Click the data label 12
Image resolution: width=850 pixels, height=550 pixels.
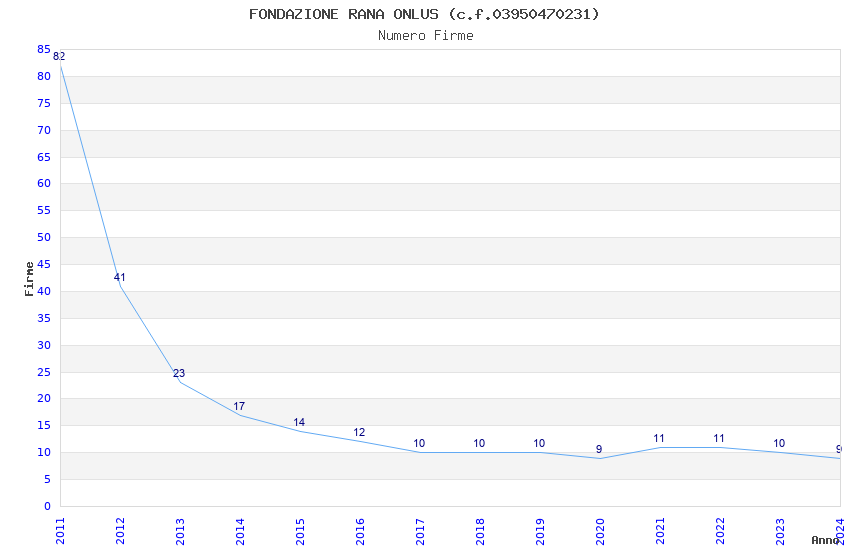pyautogui.click(x=359, y=432)
